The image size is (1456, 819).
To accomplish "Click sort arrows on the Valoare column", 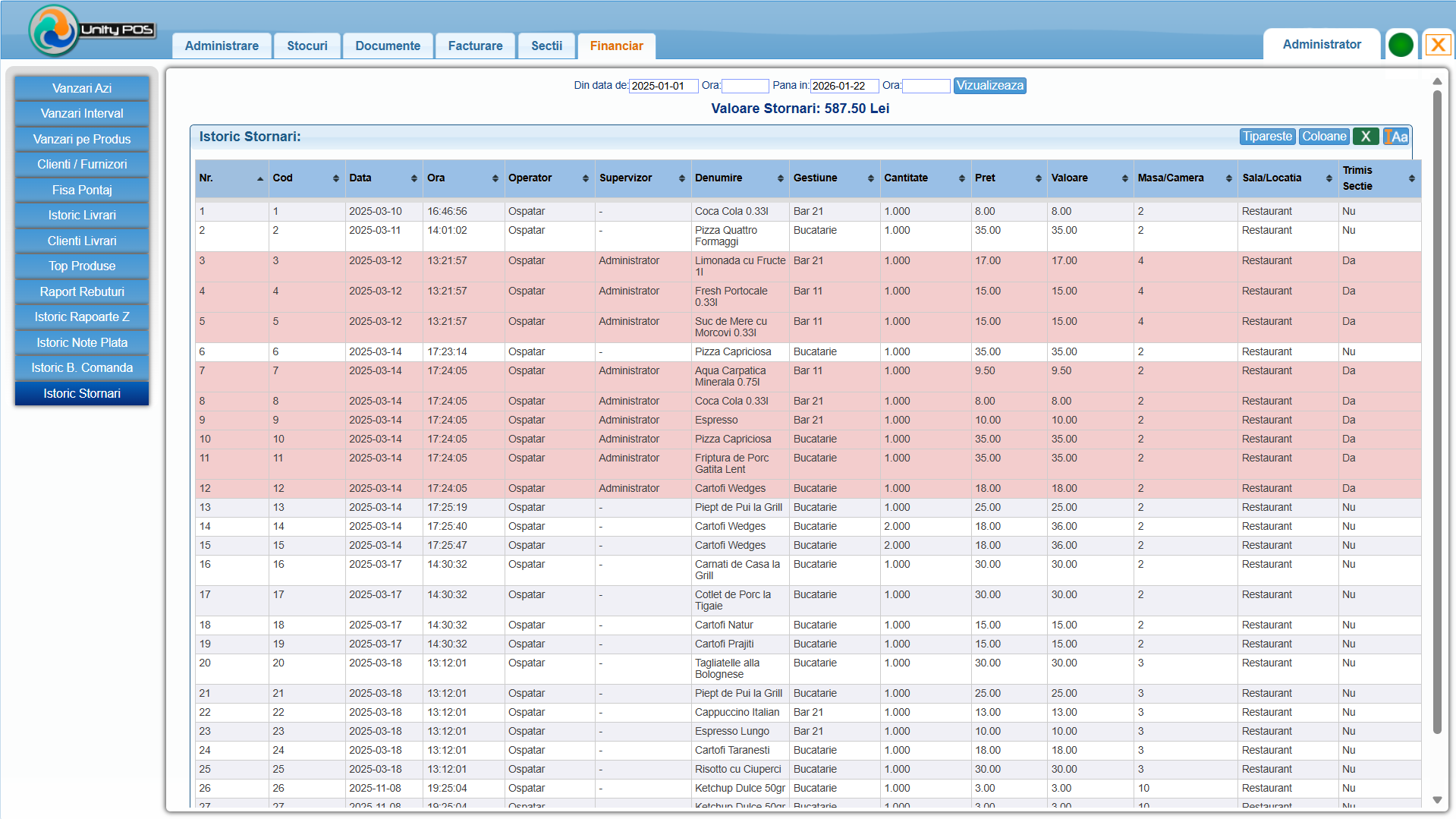I will [x=1124, y=178].
